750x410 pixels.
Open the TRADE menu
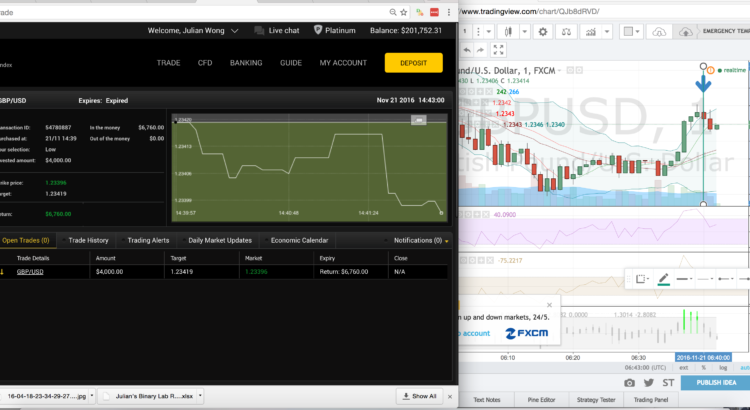click(x=168, y=63)
